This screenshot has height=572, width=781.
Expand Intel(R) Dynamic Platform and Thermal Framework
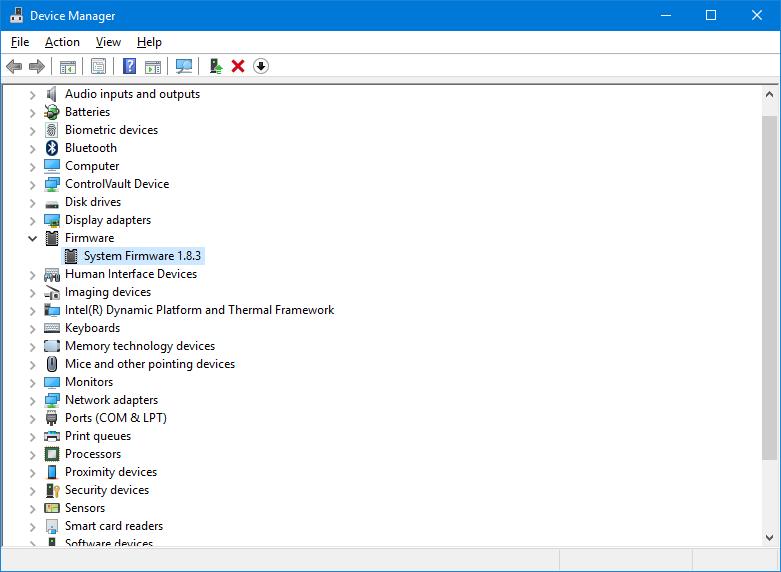(32, 310)
